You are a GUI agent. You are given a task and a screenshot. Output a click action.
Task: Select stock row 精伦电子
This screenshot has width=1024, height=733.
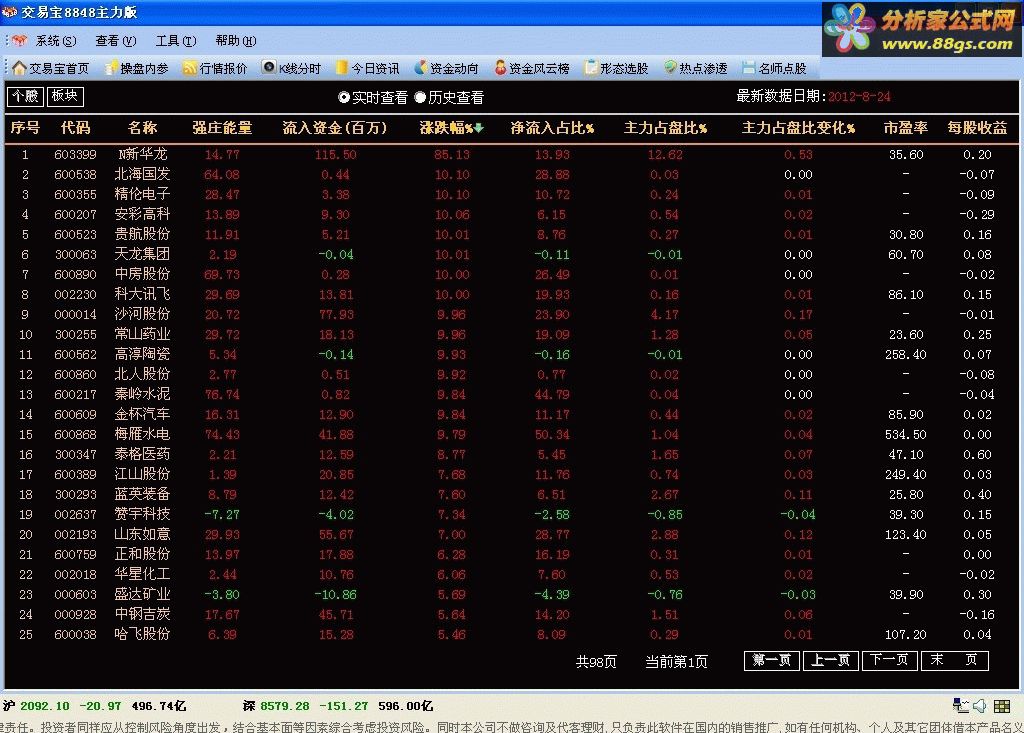511,195
